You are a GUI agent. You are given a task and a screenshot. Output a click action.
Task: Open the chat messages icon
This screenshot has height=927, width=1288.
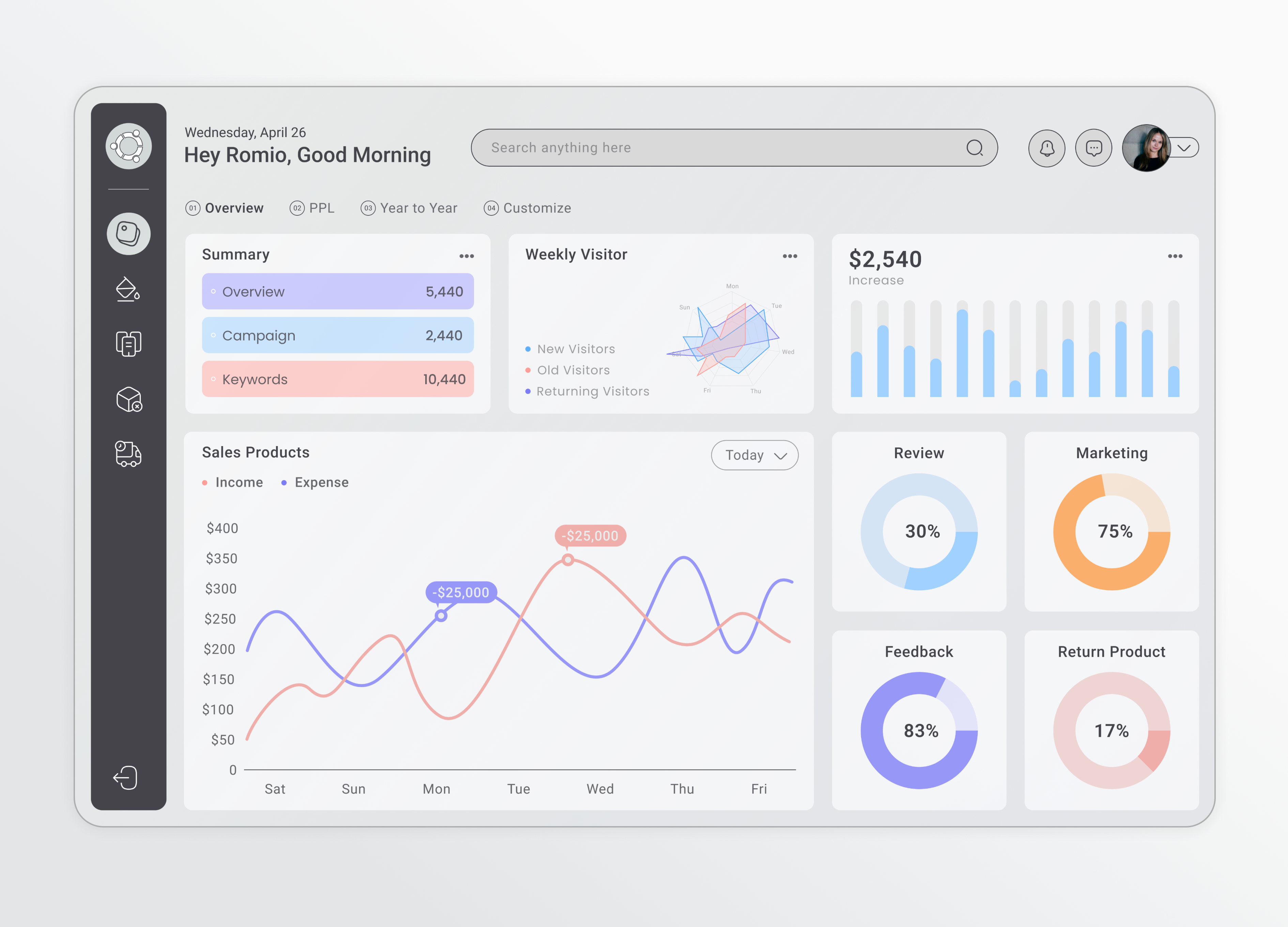1093,148
